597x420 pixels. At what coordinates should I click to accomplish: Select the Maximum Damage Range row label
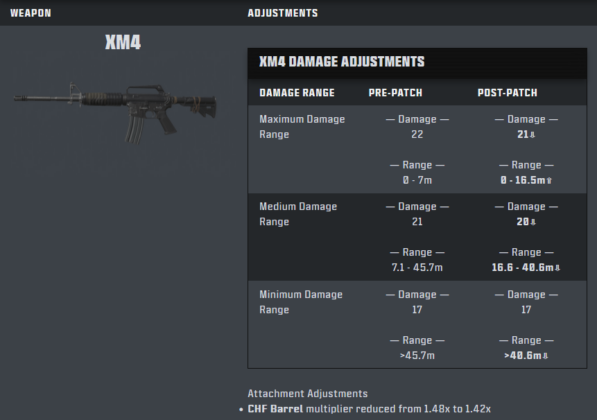click(302, 127)
